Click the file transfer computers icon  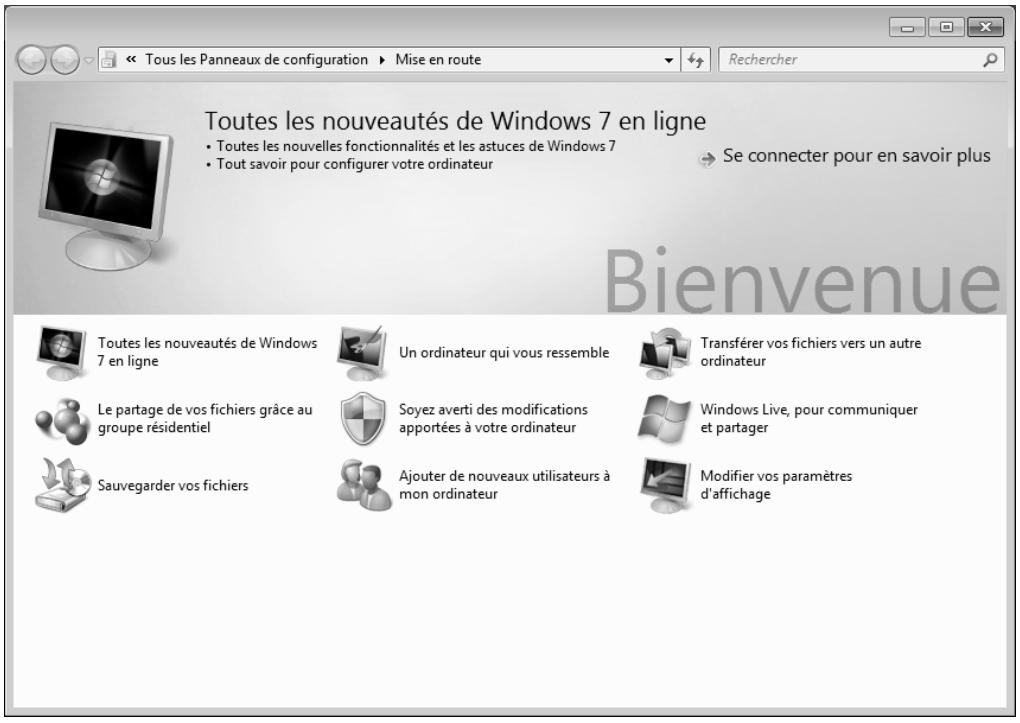point(664,353)
